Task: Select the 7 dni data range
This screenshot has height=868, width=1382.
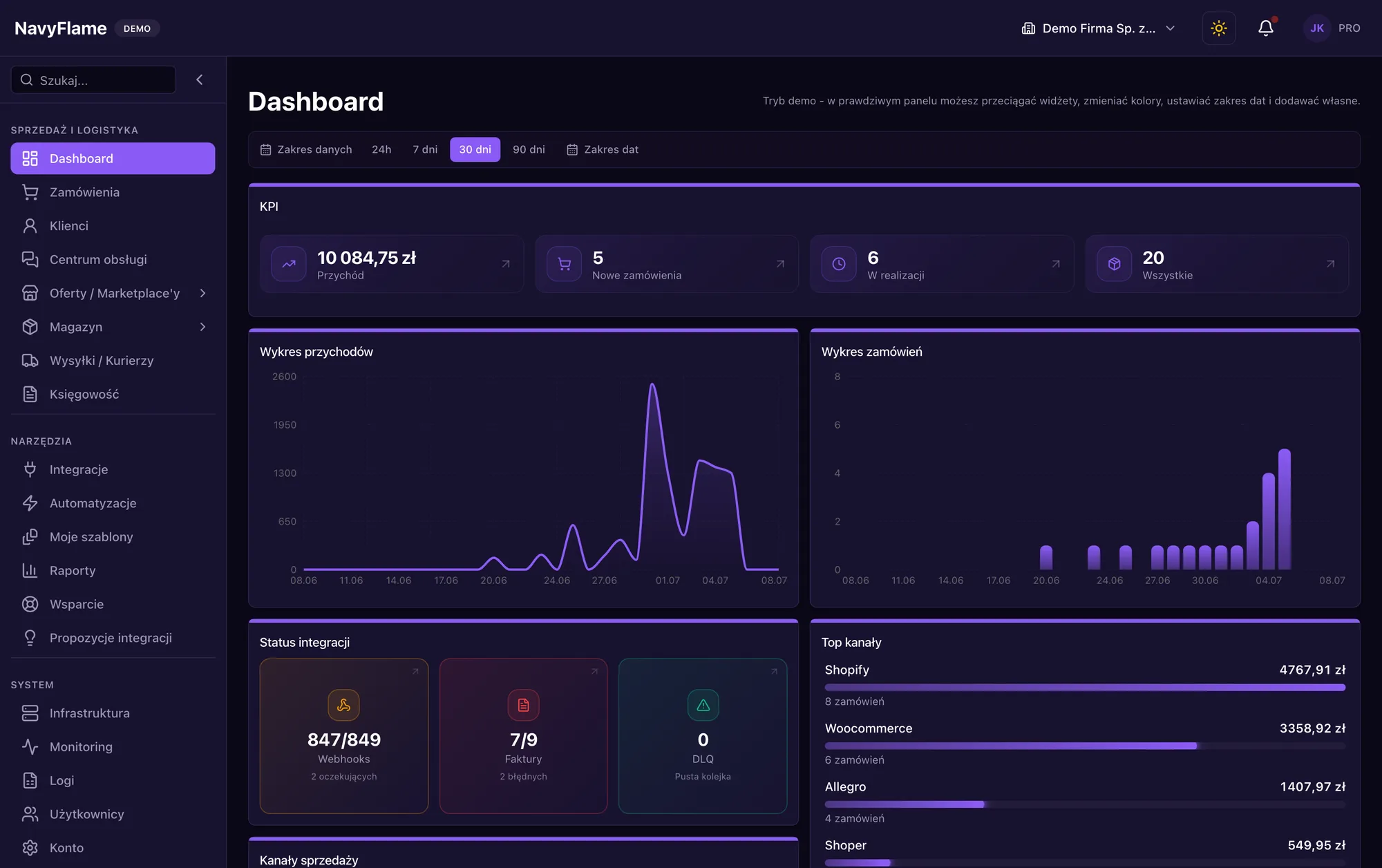Action: pyautogui.click(x=425, y=149)
